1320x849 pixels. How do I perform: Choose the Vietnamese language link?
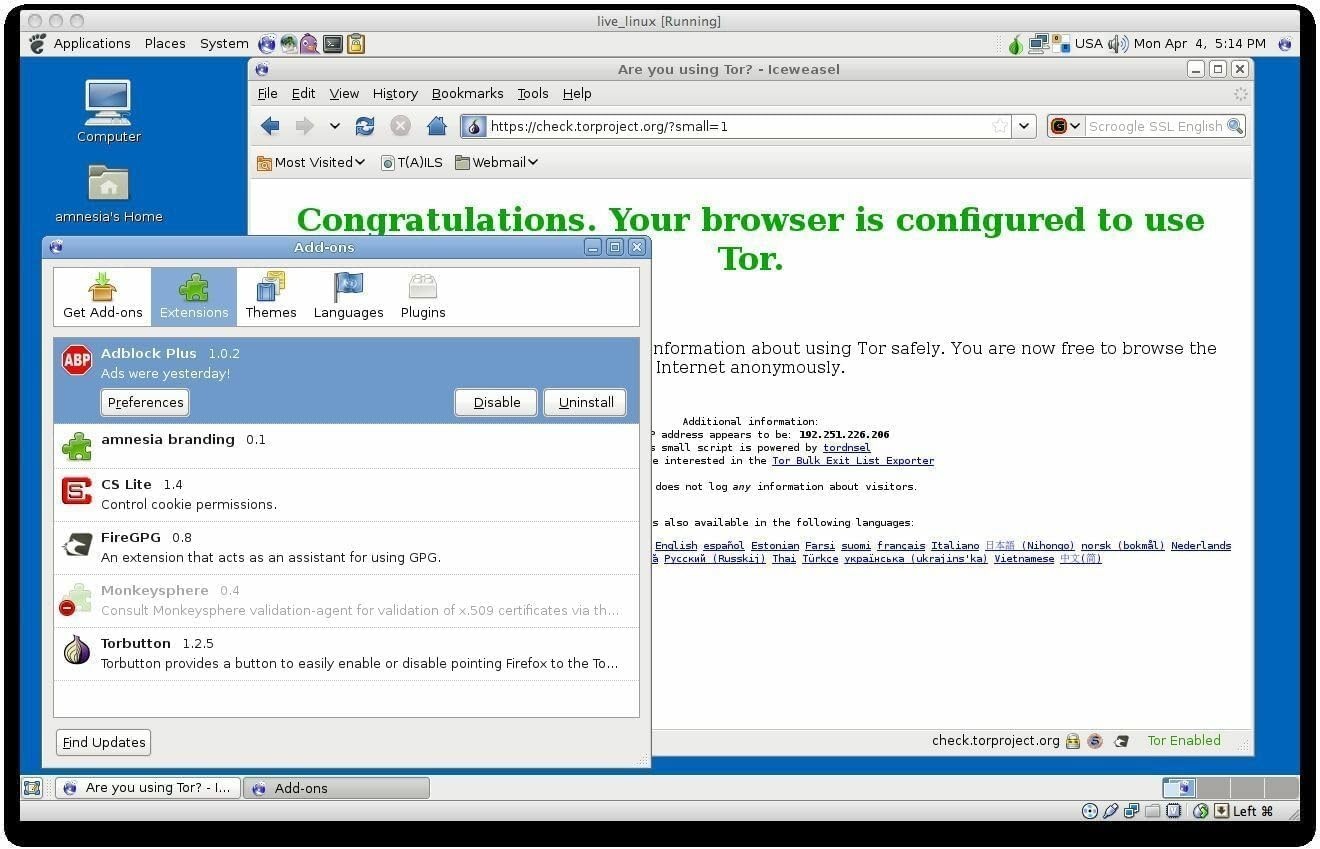click(1024, 558)
